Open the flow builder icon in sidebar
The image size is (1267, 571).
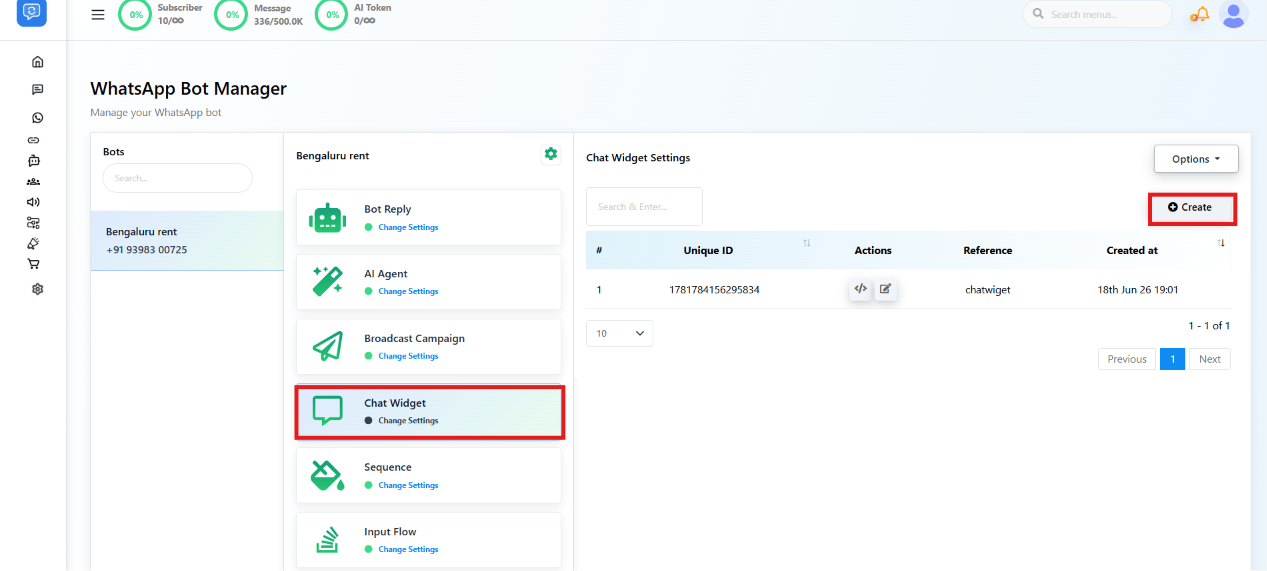point(34,223)
